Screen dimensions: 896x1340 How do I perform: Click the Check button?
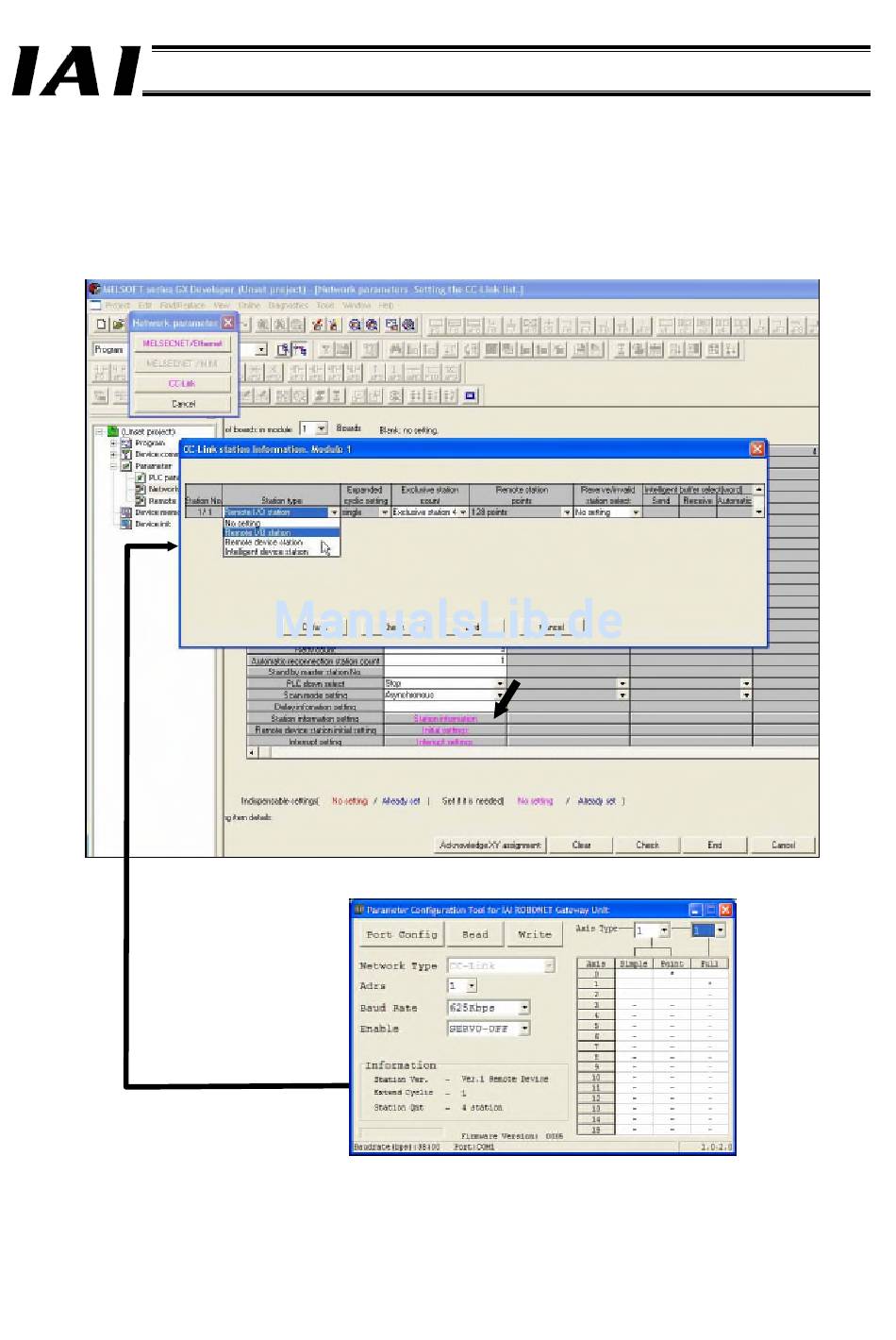[648, 845]
